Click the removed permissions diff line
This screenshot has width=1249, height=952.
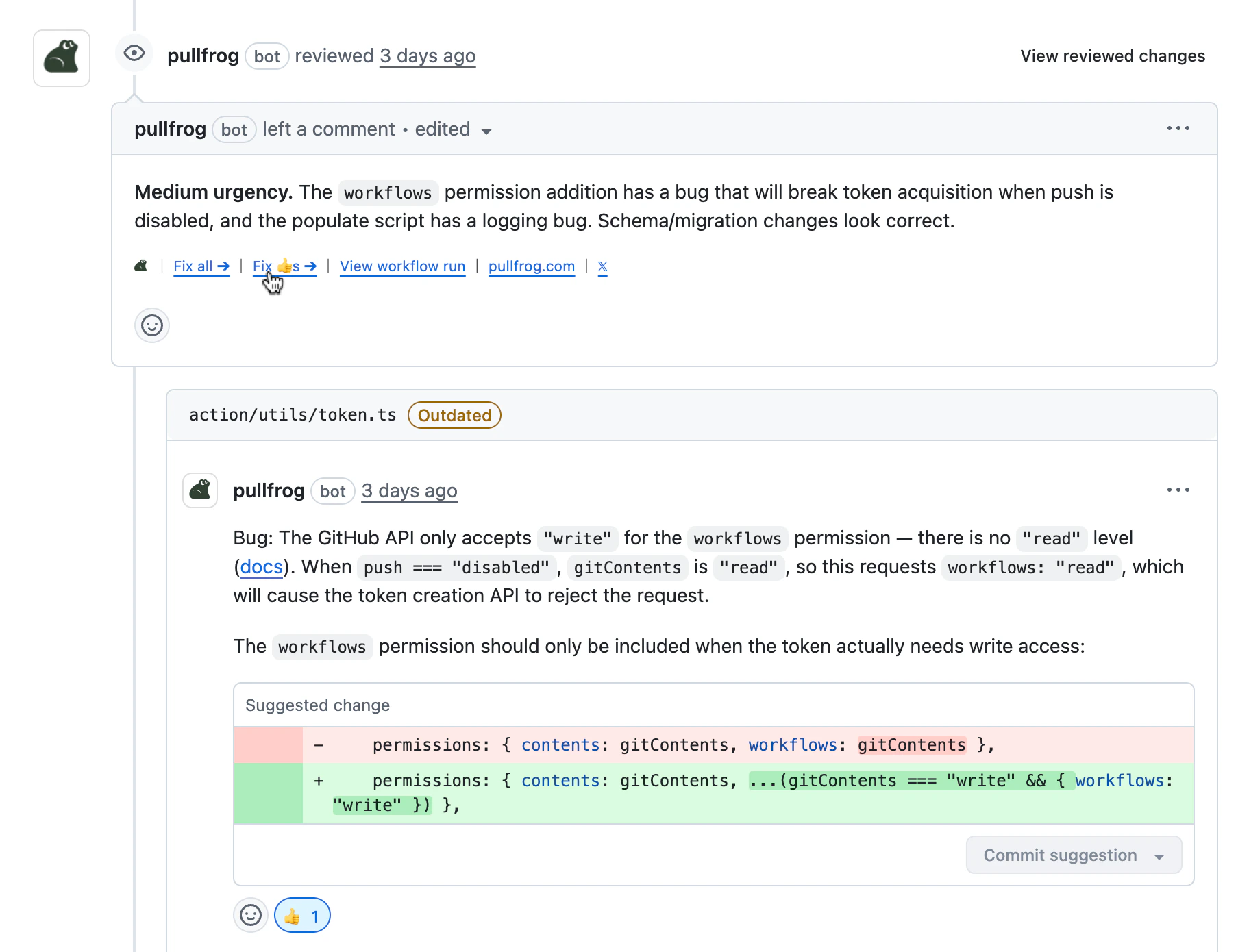(714, 745)
